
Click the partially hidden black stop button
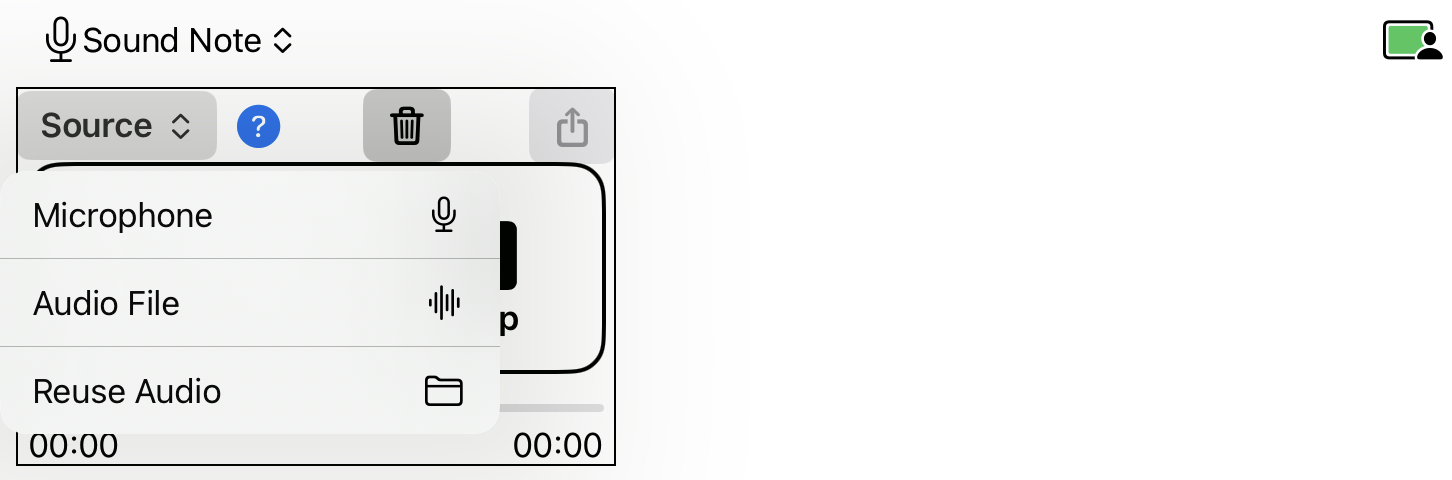point(508,255)
